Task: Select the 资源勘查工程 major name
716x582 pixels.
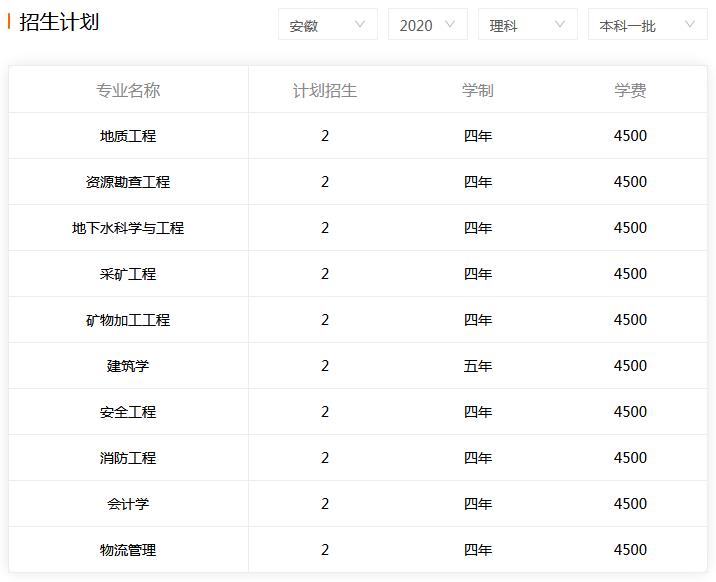Action: pyautogui.click(x=128, y=182)
